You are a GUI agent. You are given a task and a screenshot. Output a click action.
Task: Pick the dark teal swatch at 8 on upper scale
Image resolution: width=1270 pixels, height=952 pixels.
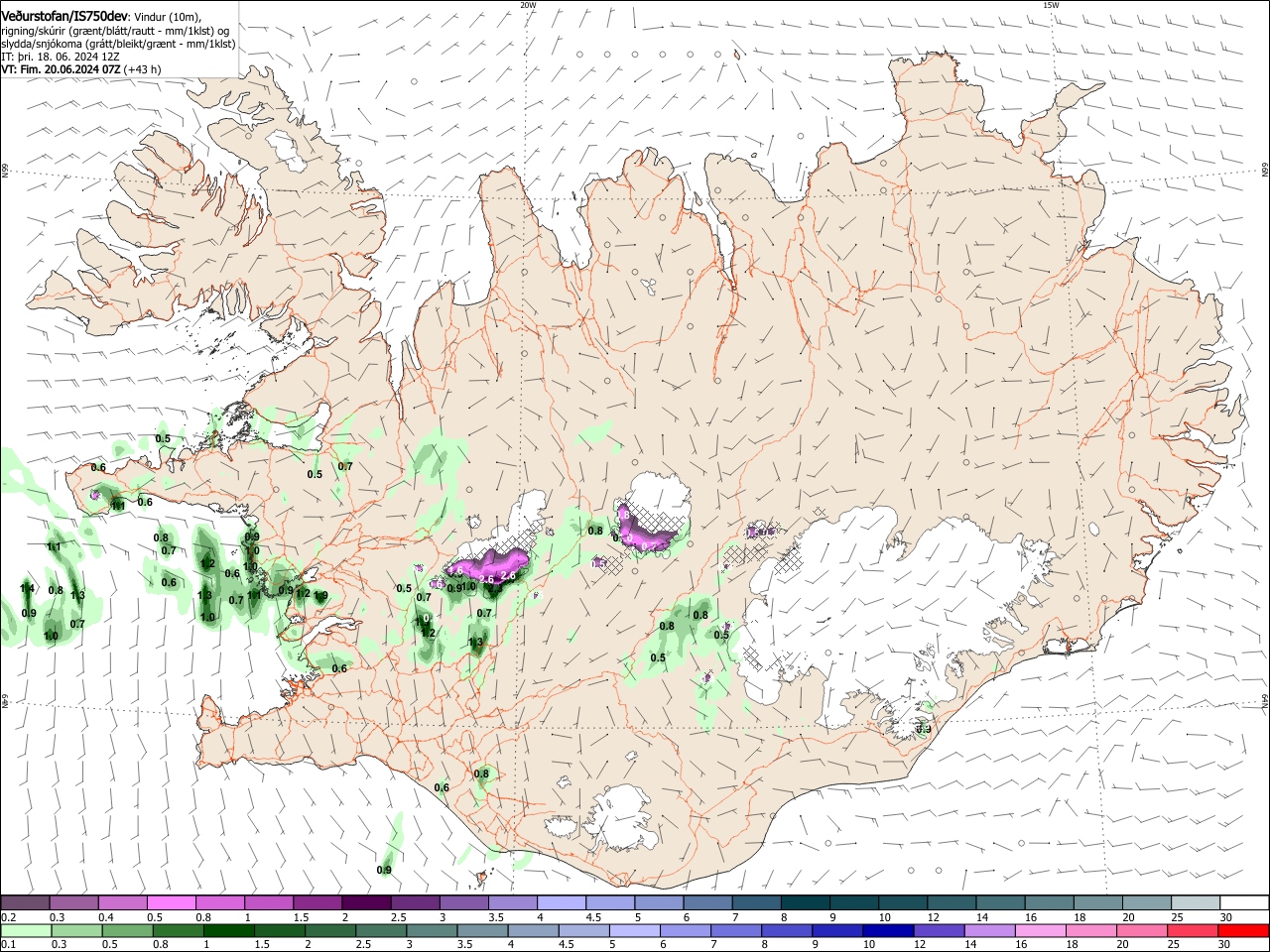(x=805, y=903)
